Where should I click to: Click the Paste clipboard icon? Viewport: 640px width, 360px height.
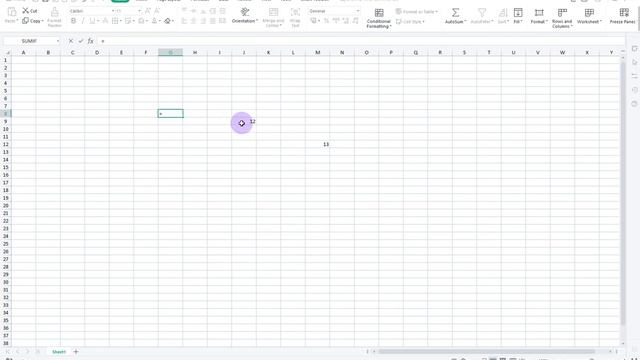tap(12, 11)
